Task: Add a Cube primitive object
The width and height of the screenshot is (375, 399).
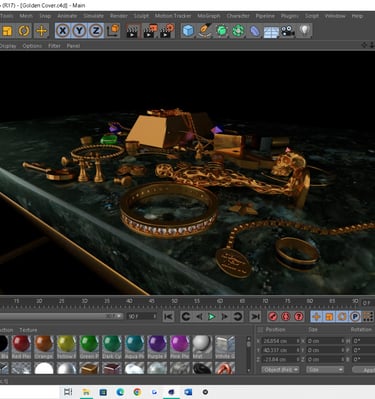Action: (x=188, y=31)
